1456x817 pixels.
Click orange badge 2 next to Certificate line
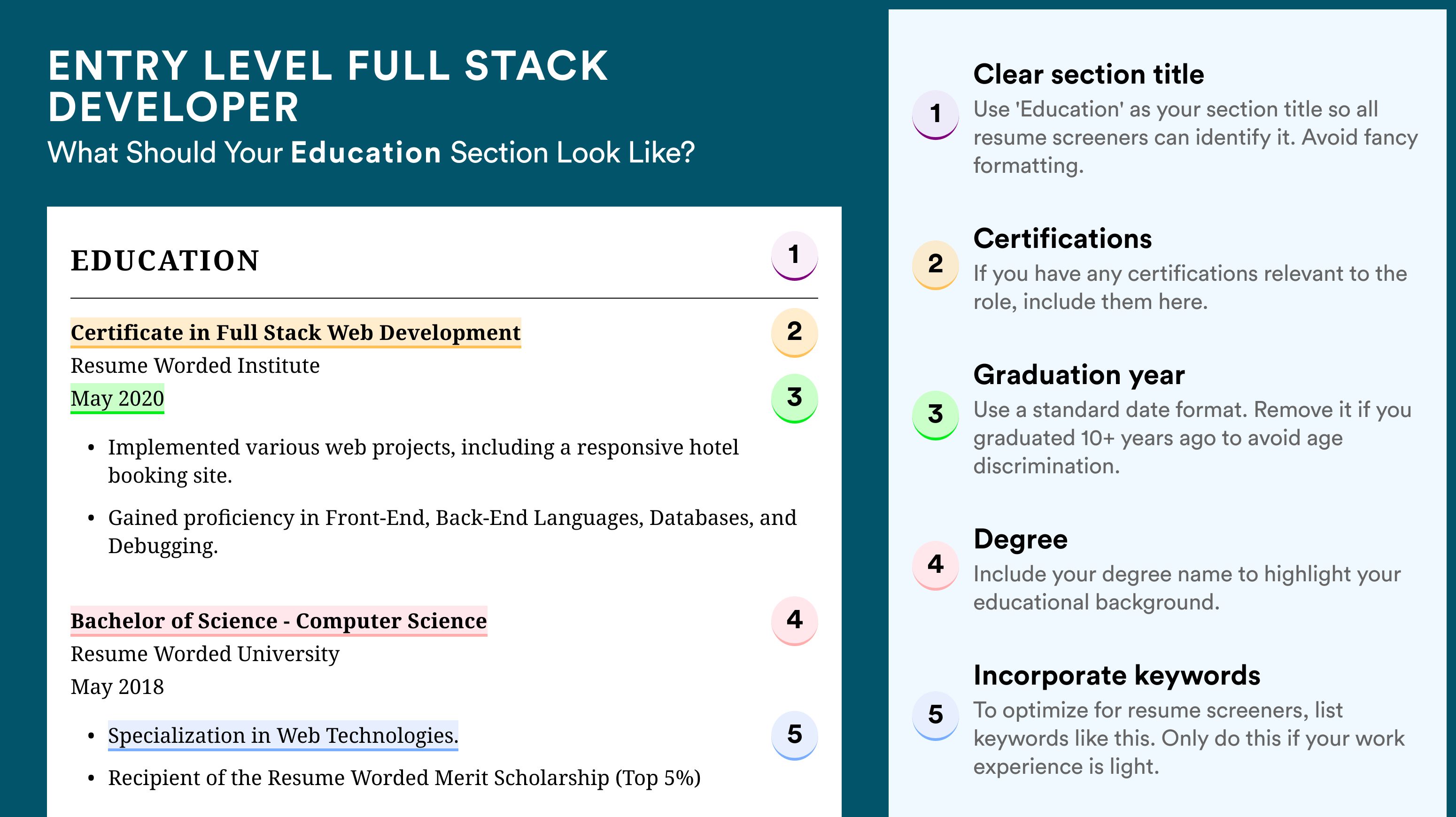point(794,332)
